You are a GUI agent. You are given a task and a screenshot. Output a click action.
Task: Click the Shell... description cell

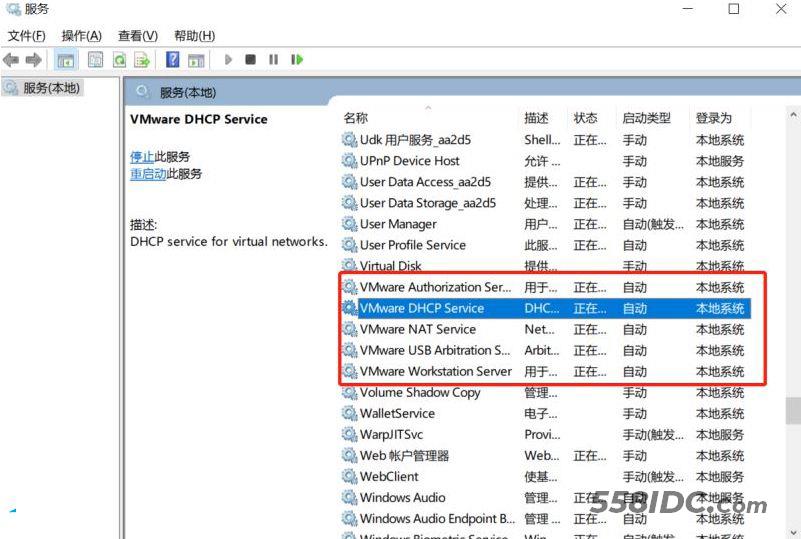542,139
